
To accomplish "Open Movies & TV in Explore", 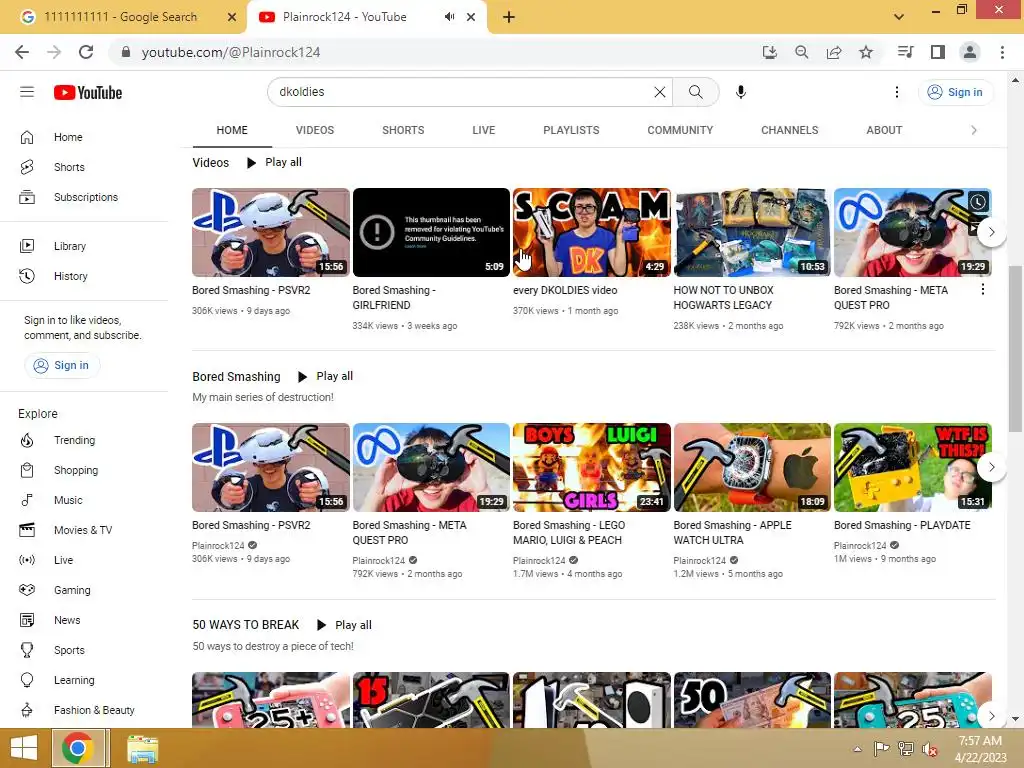I will (84, 530).
